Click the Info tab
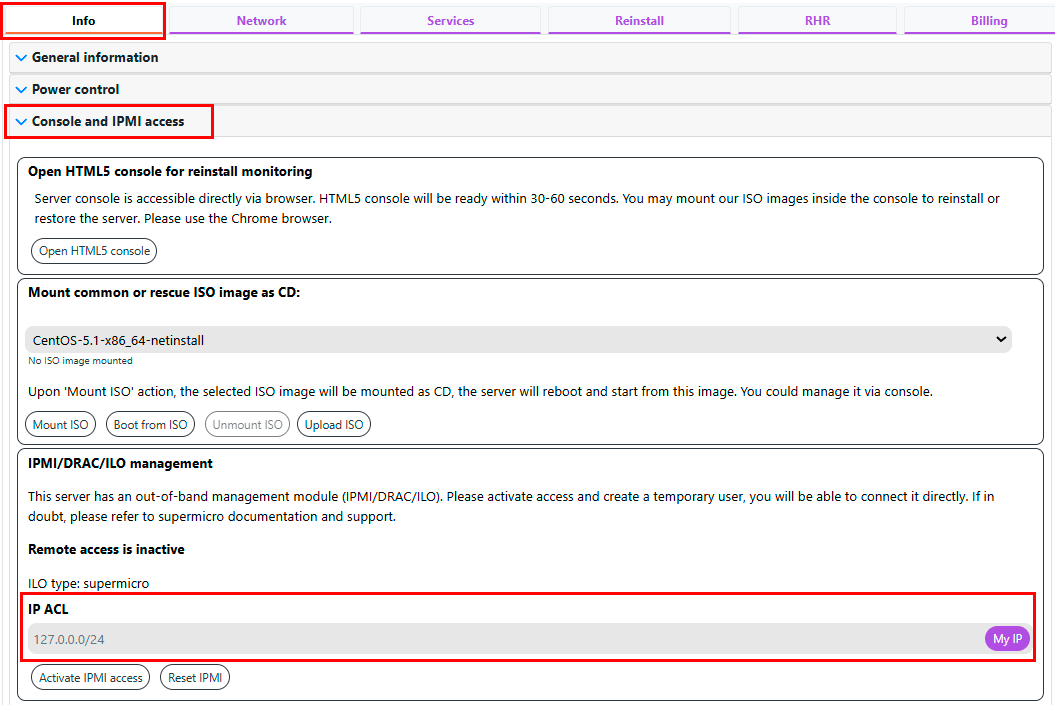The height and width of the screenshot is (705, 1055). tap(84, 21)
